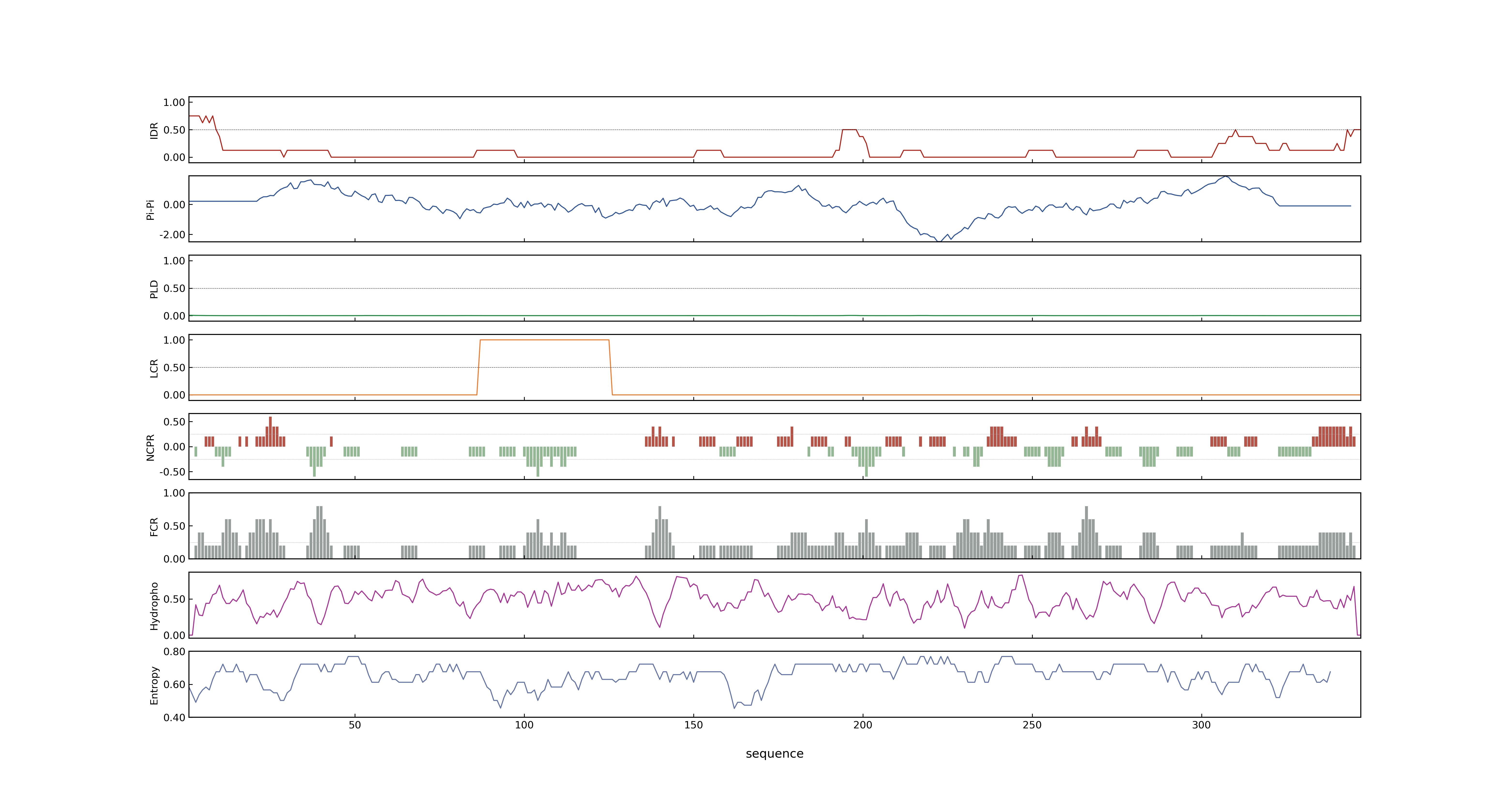Click the 1.00 tick of FCR panel
This screenshot has width=1512, height=806.
(174, 493)
